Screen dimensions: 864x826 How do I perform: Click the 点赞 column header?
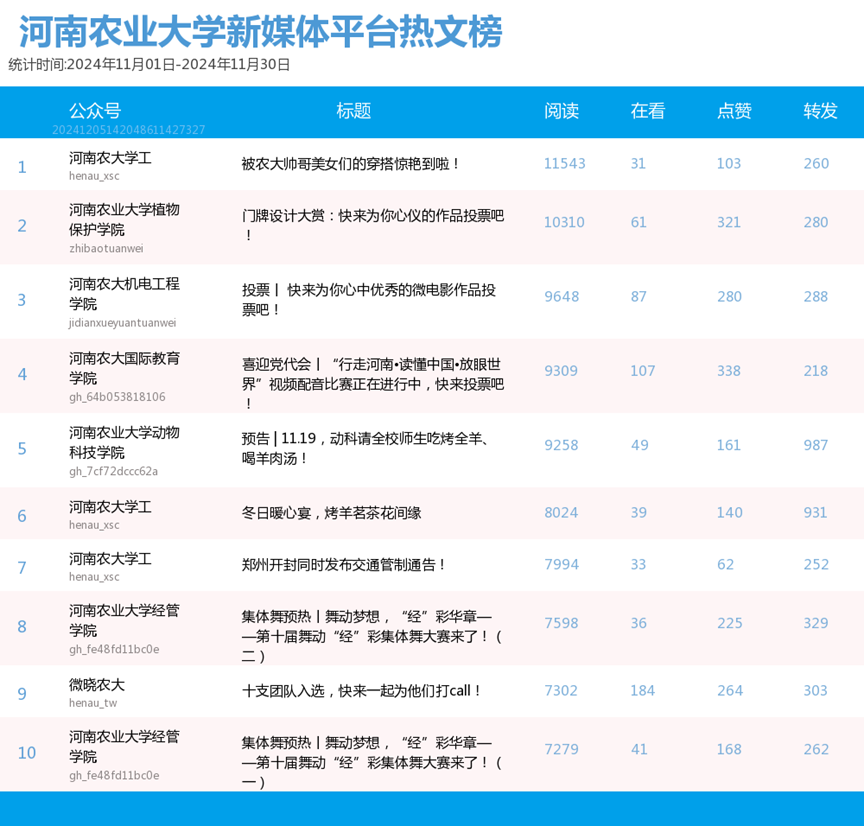(x=735, y=111)
